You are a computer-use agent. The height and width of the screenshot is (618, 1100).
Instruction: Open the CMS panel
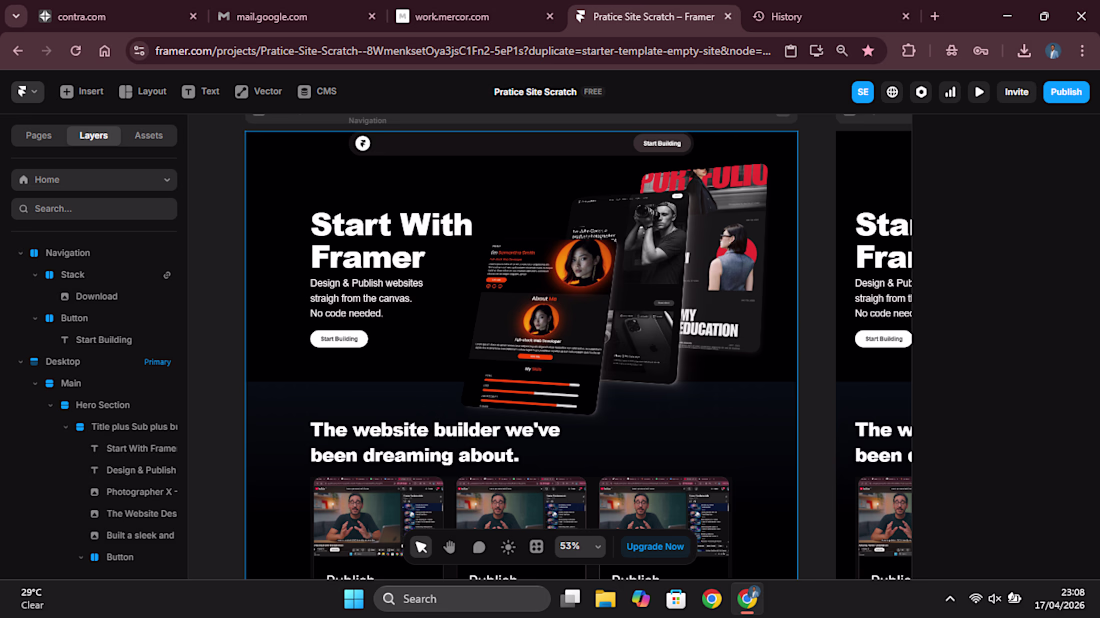point(317,92)
